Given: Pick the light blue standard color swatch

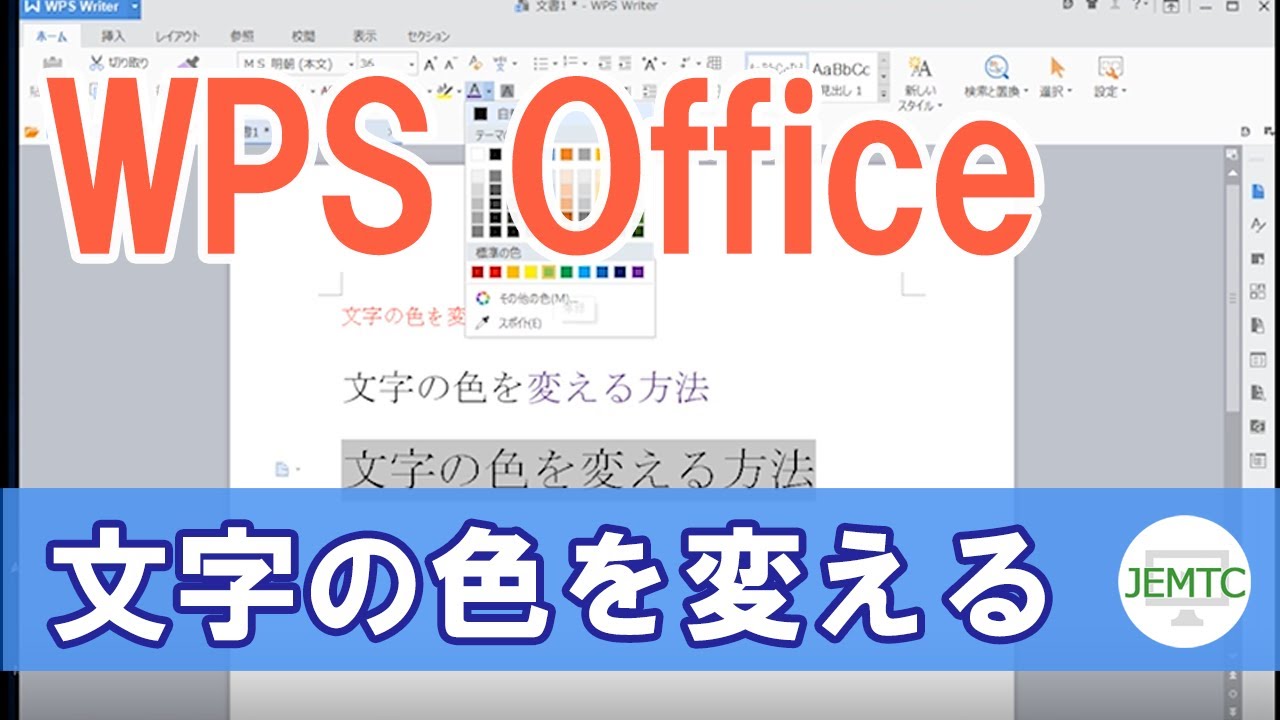Looking at the screenshot, I should (x=584, y=272).
